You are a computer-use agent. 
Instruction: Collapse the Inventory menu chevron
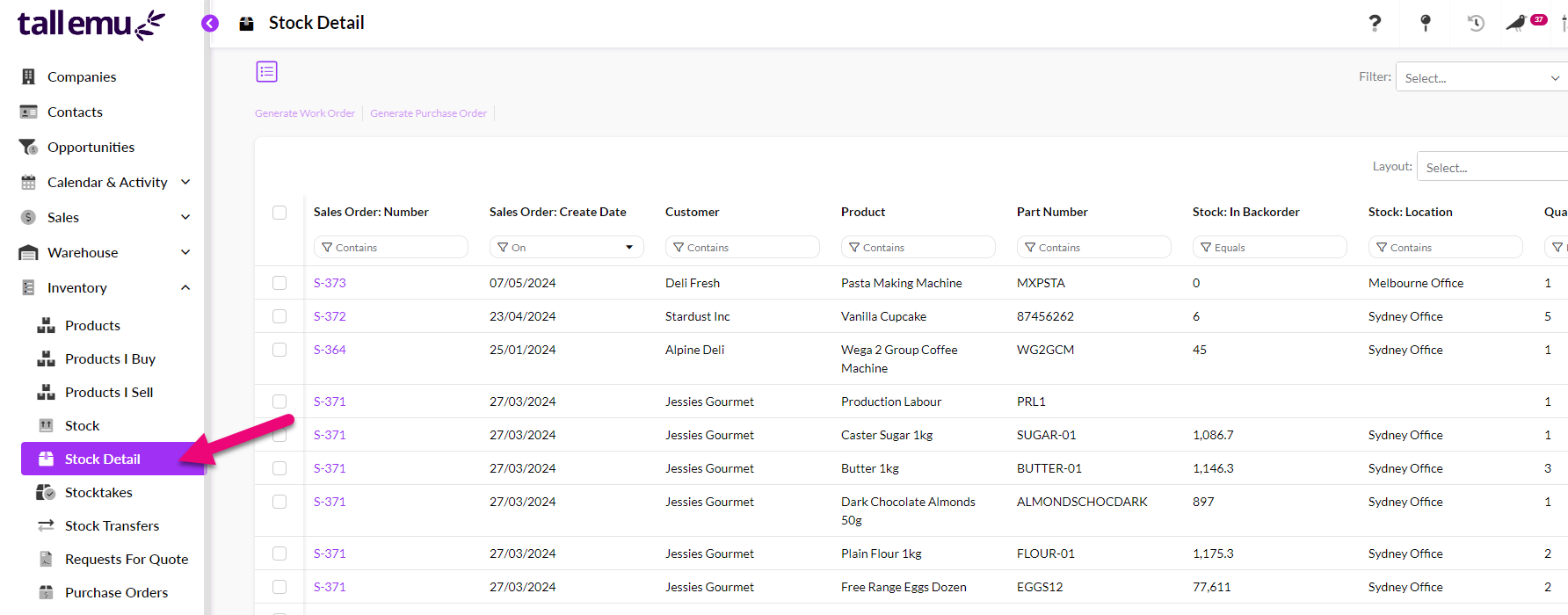pyautogui.click(x=185, y=287)
